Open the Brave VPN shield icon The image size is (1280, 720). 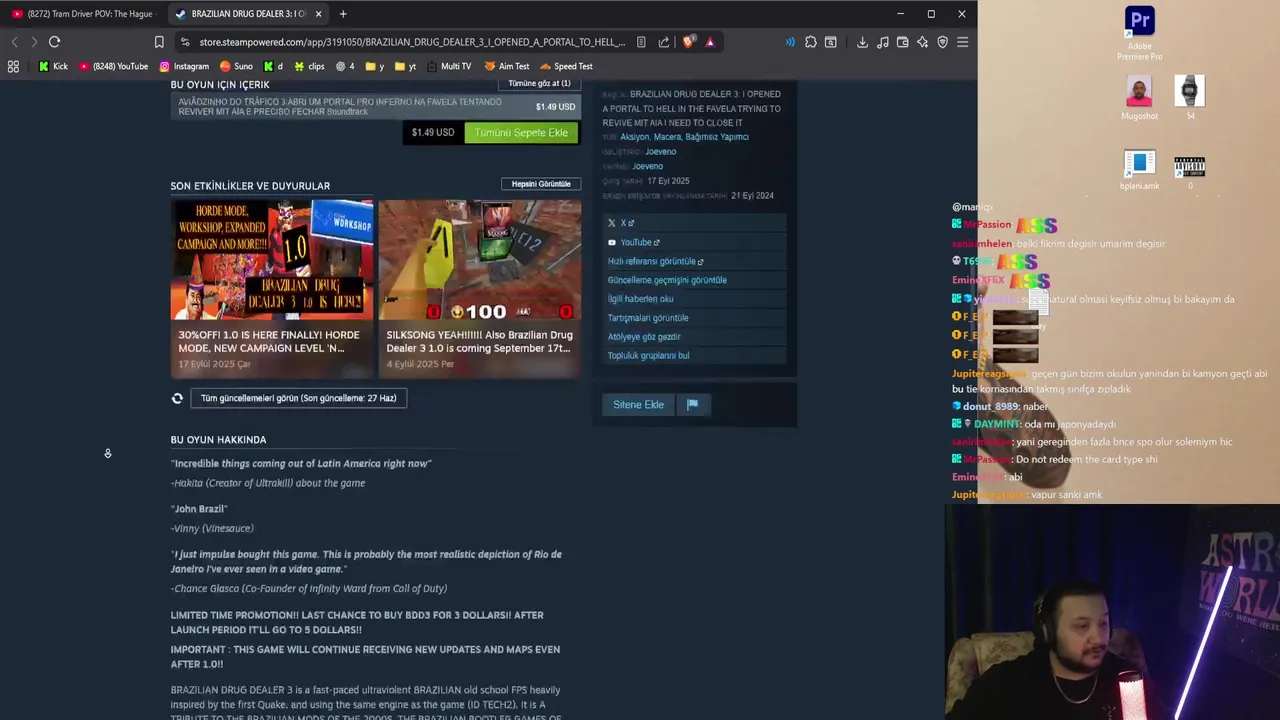[x=942, y=42]
